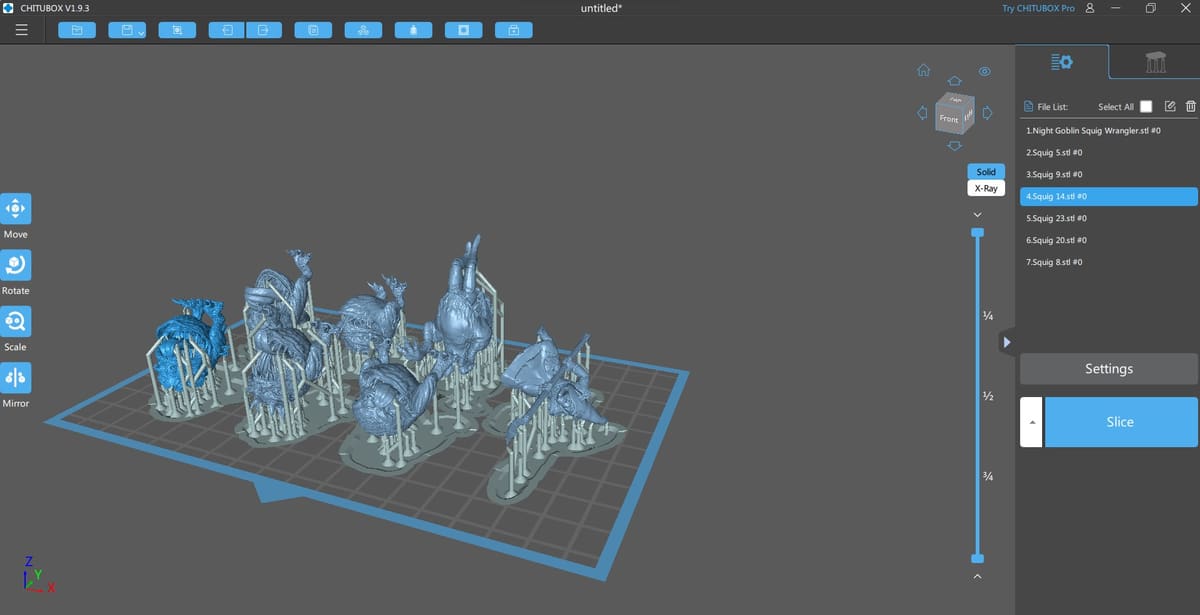Click the bottom handle of layer slider
This screenshot has width=1200, height=615.
click(x=978, y=558)
